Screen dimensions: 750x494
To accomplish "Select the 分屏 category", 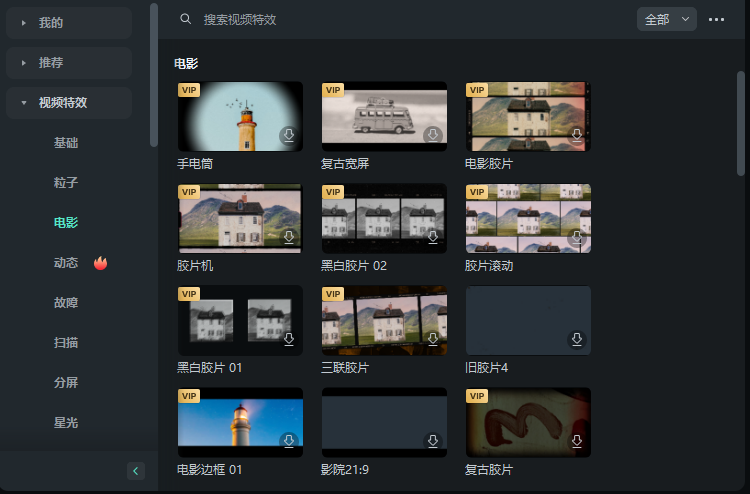I will click(66, 383).
